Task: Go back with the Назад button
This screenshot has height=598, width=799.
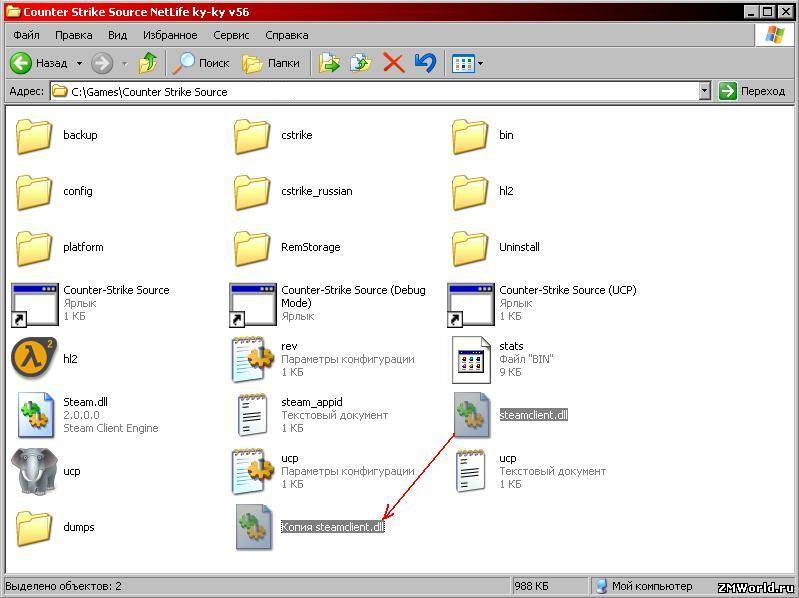Action: [39, 63]
